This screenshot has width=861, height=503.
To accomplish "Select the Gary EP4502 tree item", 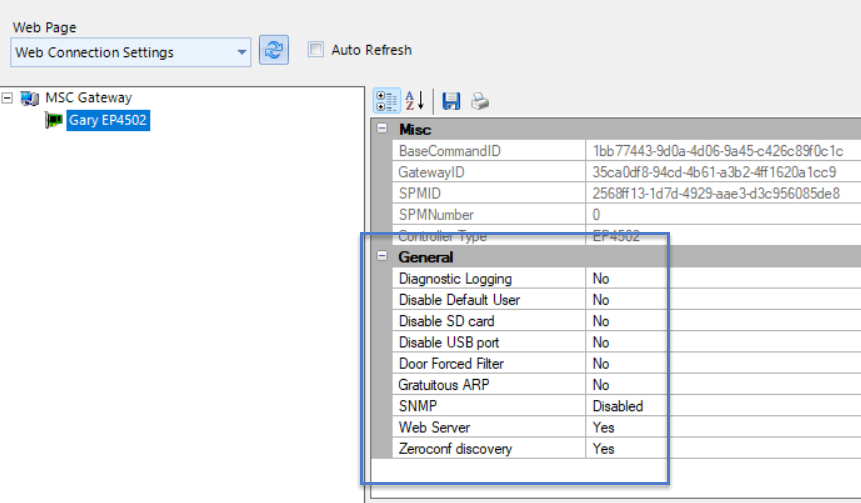I will tap(108, 120).
